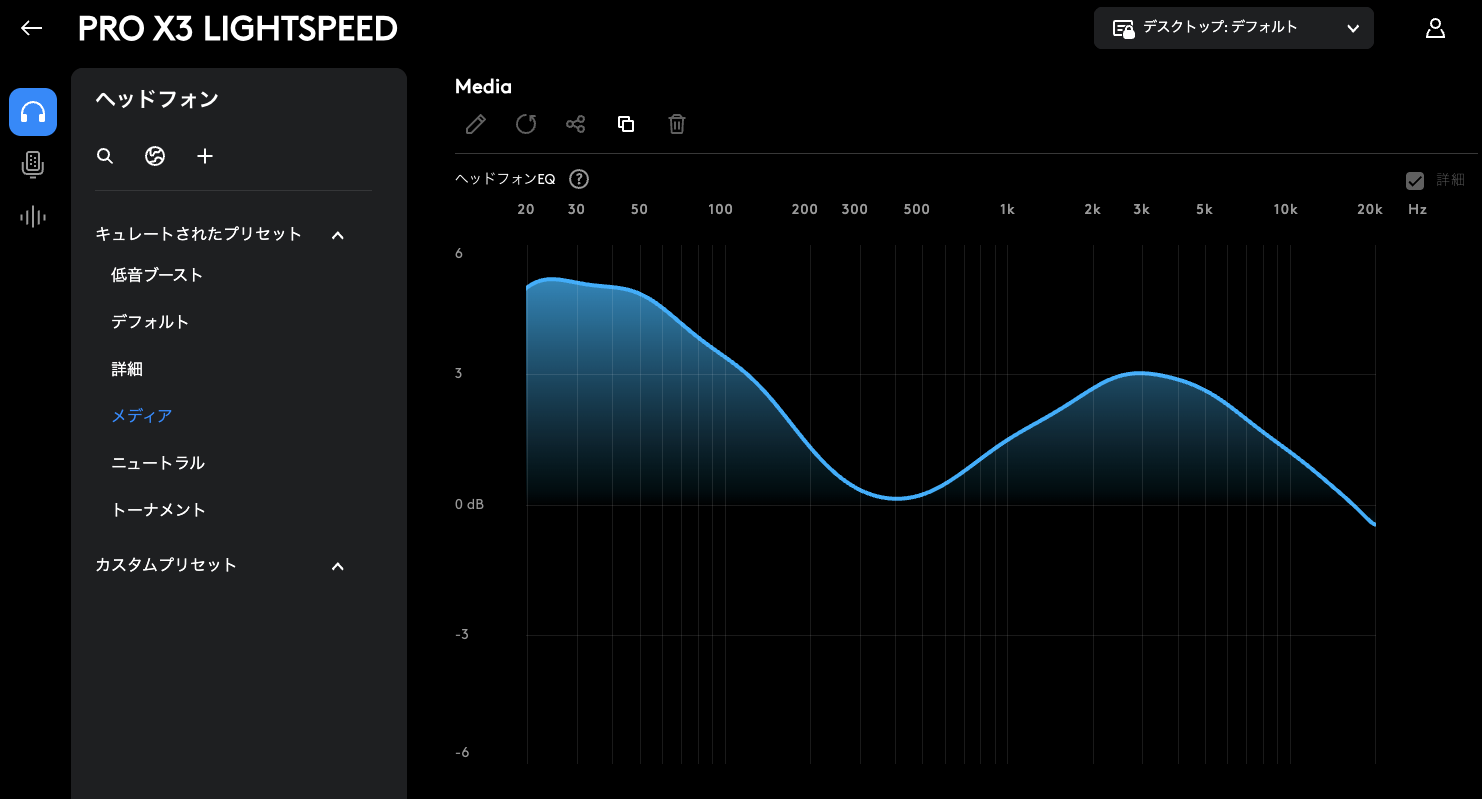Duplicate the Media preset
The width and height of the screenshot is (1482, 799).
626,124
